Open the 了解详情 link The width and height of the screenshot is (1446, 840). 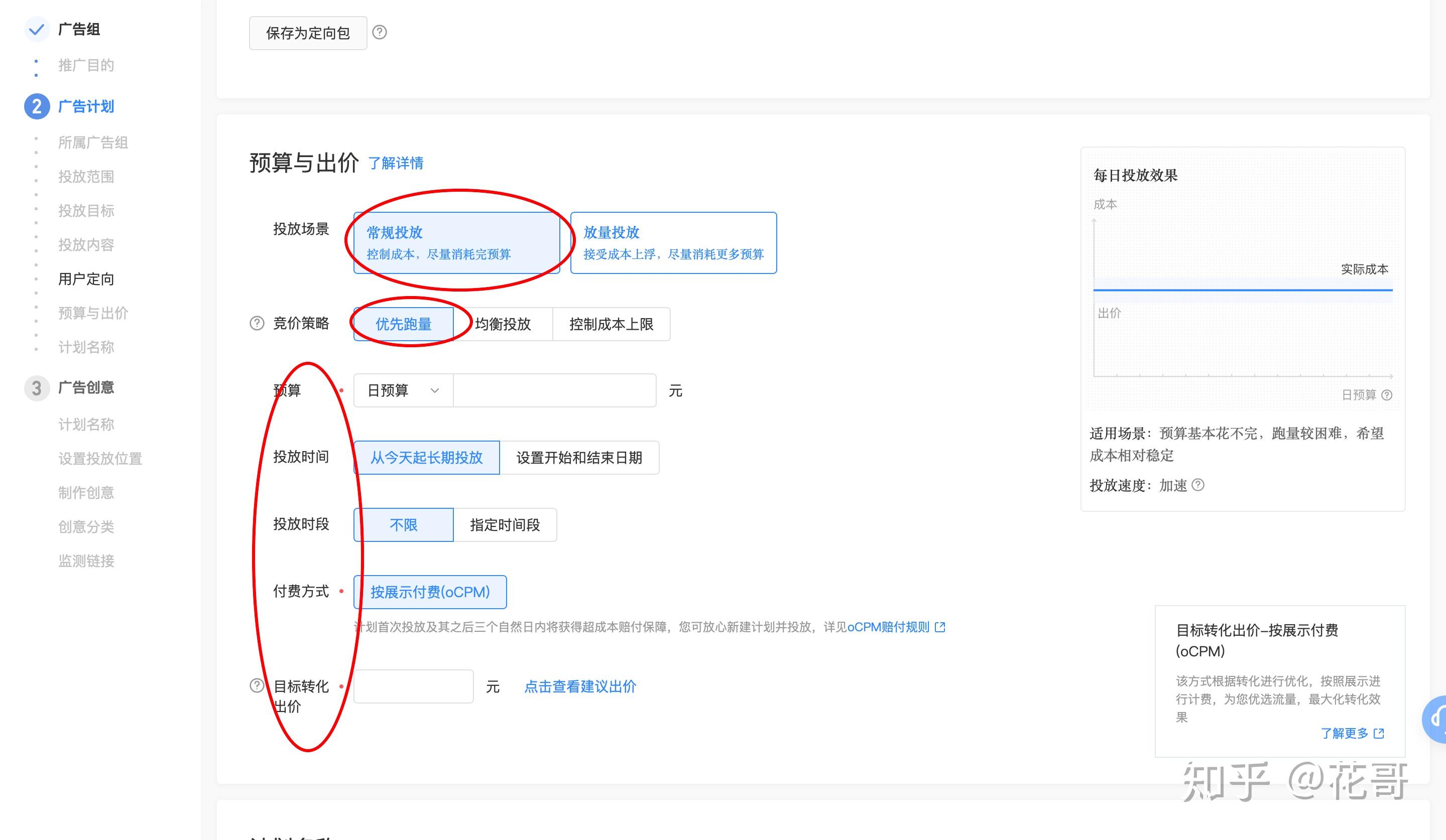tap(396, 164)
